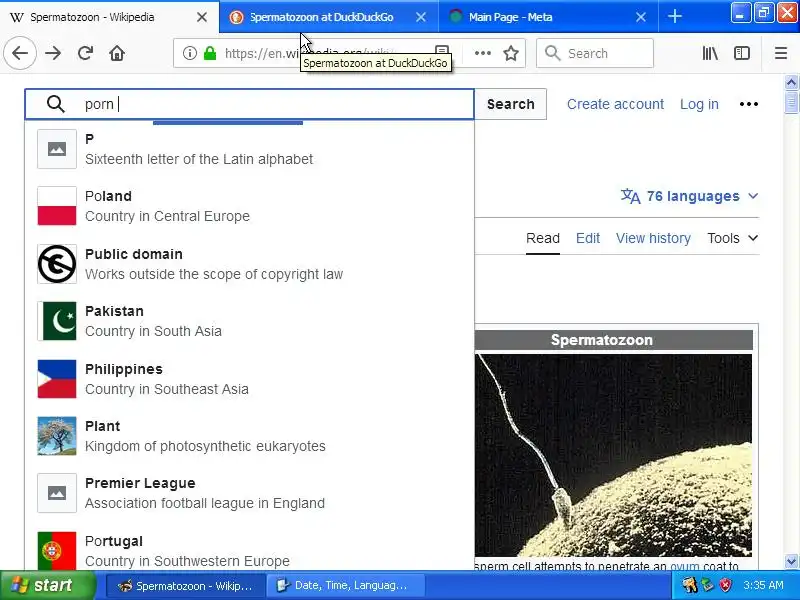
Task: Click the placeholder image for P
Action: coord(57,149)
